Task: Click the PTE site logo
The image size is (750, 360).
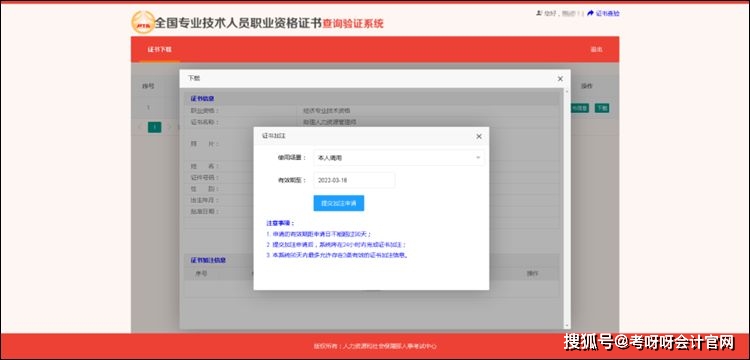Action: click(x=143, y=22)
